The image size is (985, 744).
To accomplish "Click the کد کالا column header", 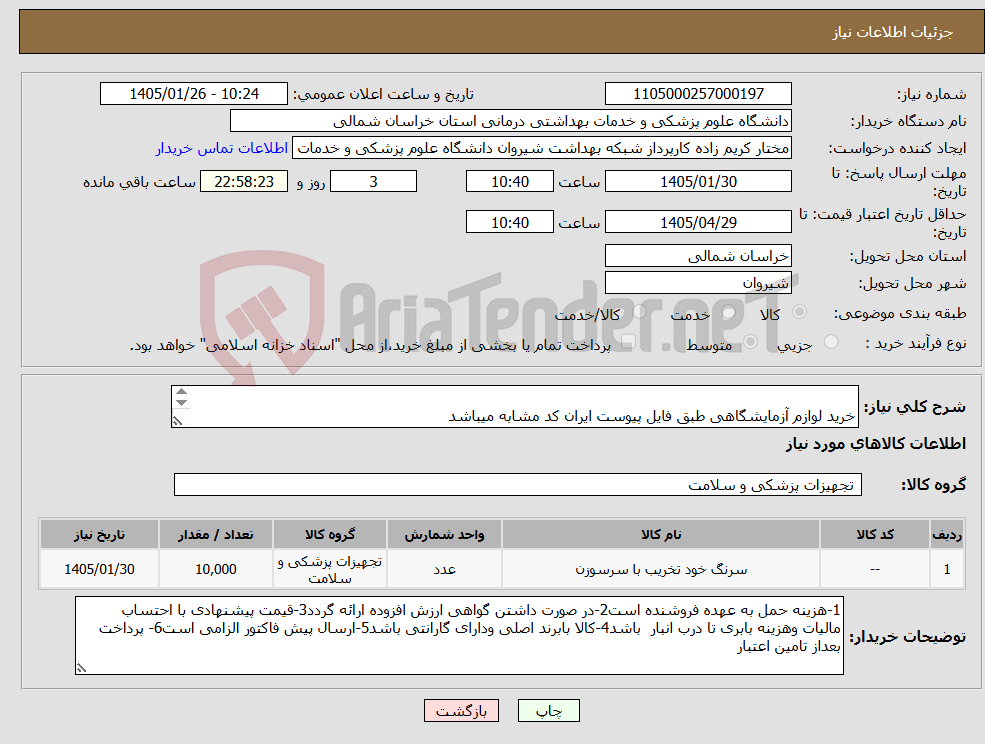I will coord(875,535).
